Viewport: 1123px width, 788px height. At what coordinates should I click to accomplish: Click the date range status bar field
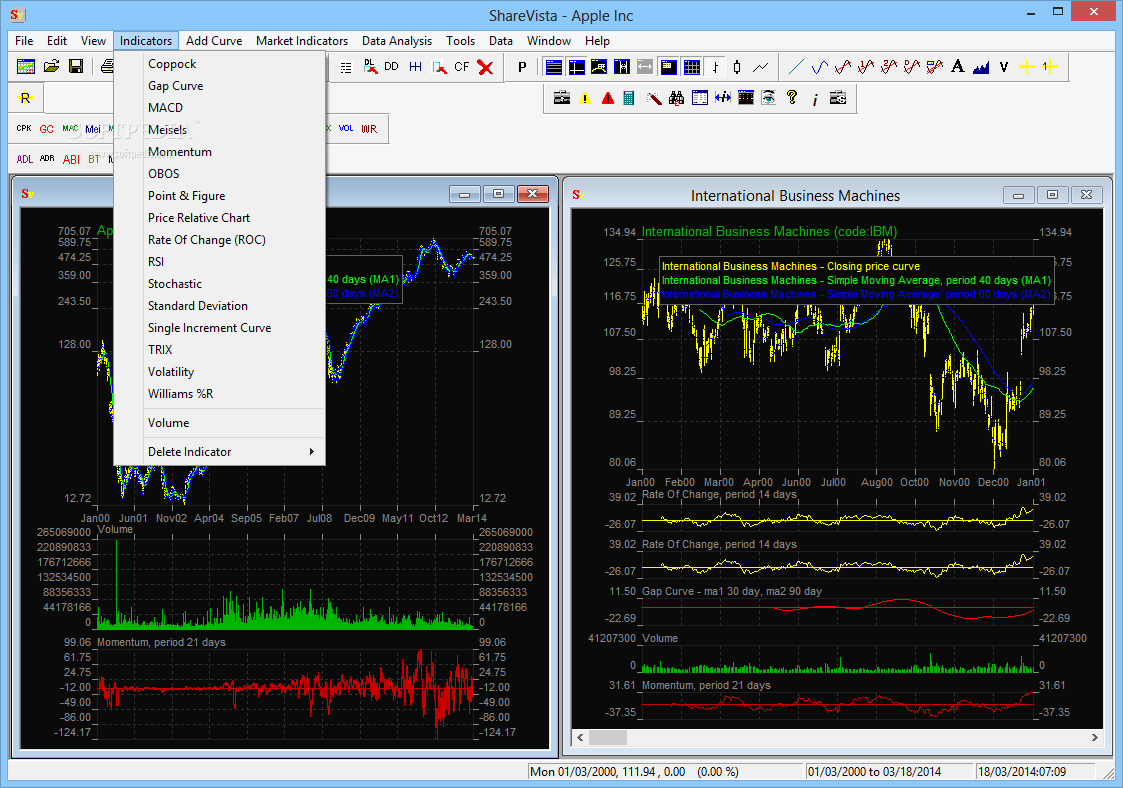pos(888,772)
